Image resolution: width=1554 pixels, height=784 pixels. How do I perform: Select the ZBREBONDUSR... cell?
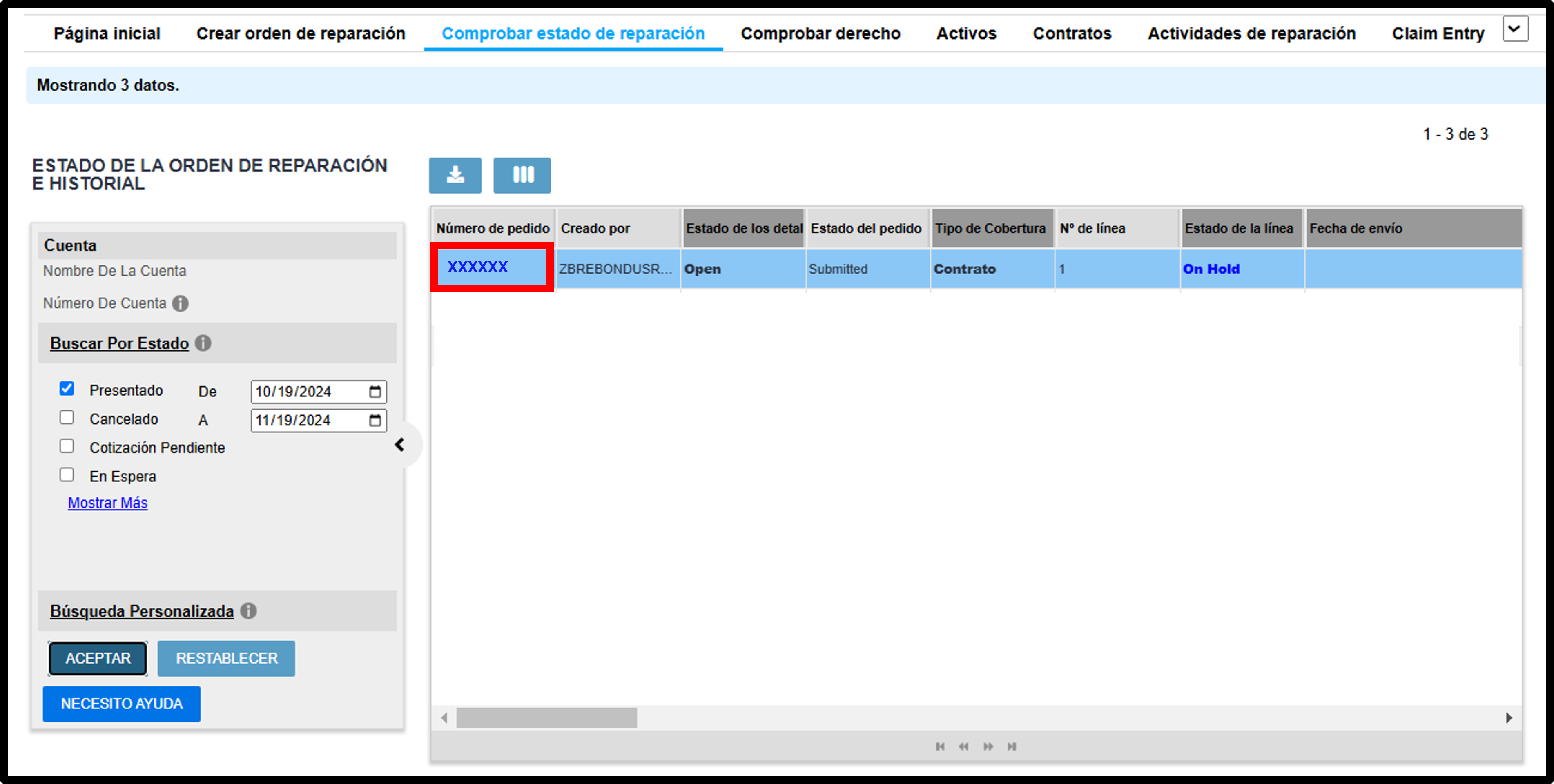click(618, 269)
